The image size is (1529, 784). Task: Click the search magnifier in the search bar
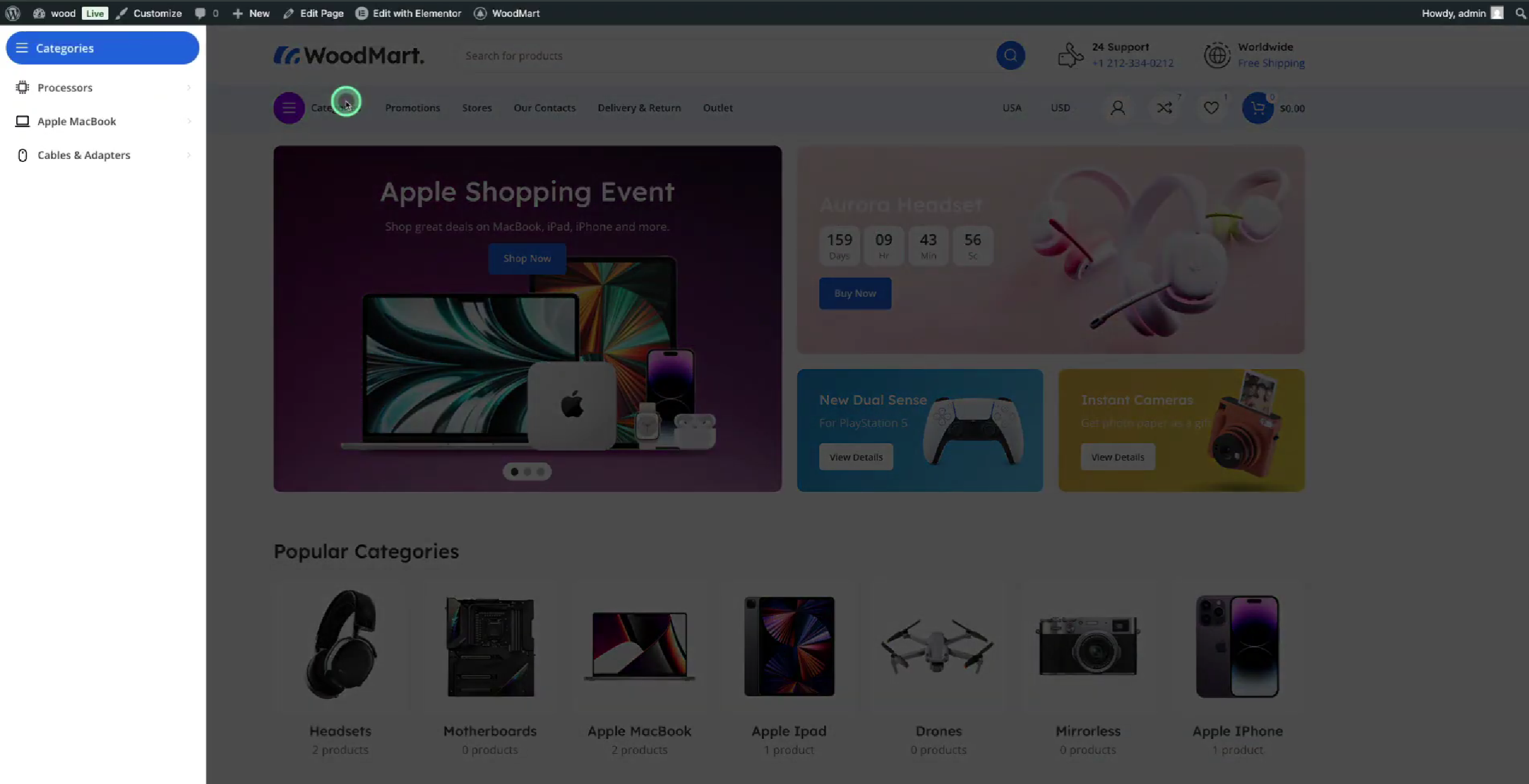pos(1011,55)
